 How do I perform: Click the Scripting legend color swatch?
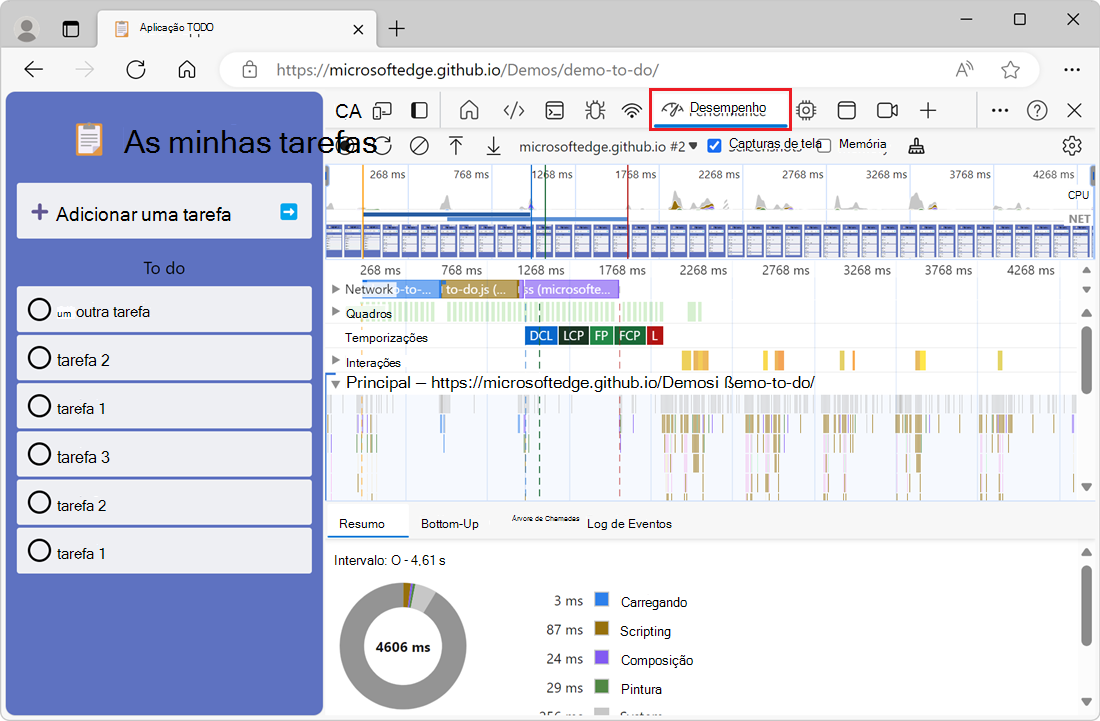click(x=601, y=628)
